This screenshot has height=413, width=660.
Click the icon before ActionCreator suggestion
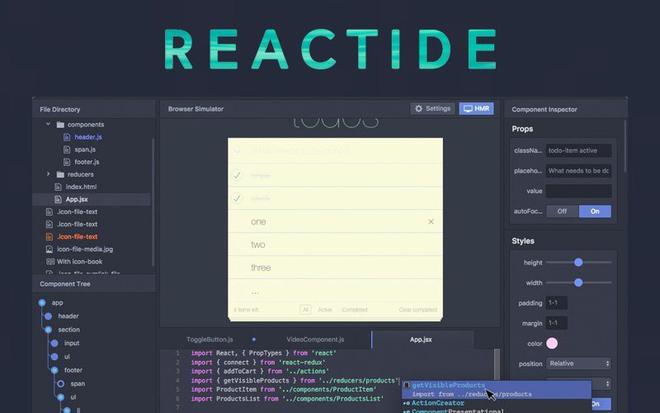[407, 403]
